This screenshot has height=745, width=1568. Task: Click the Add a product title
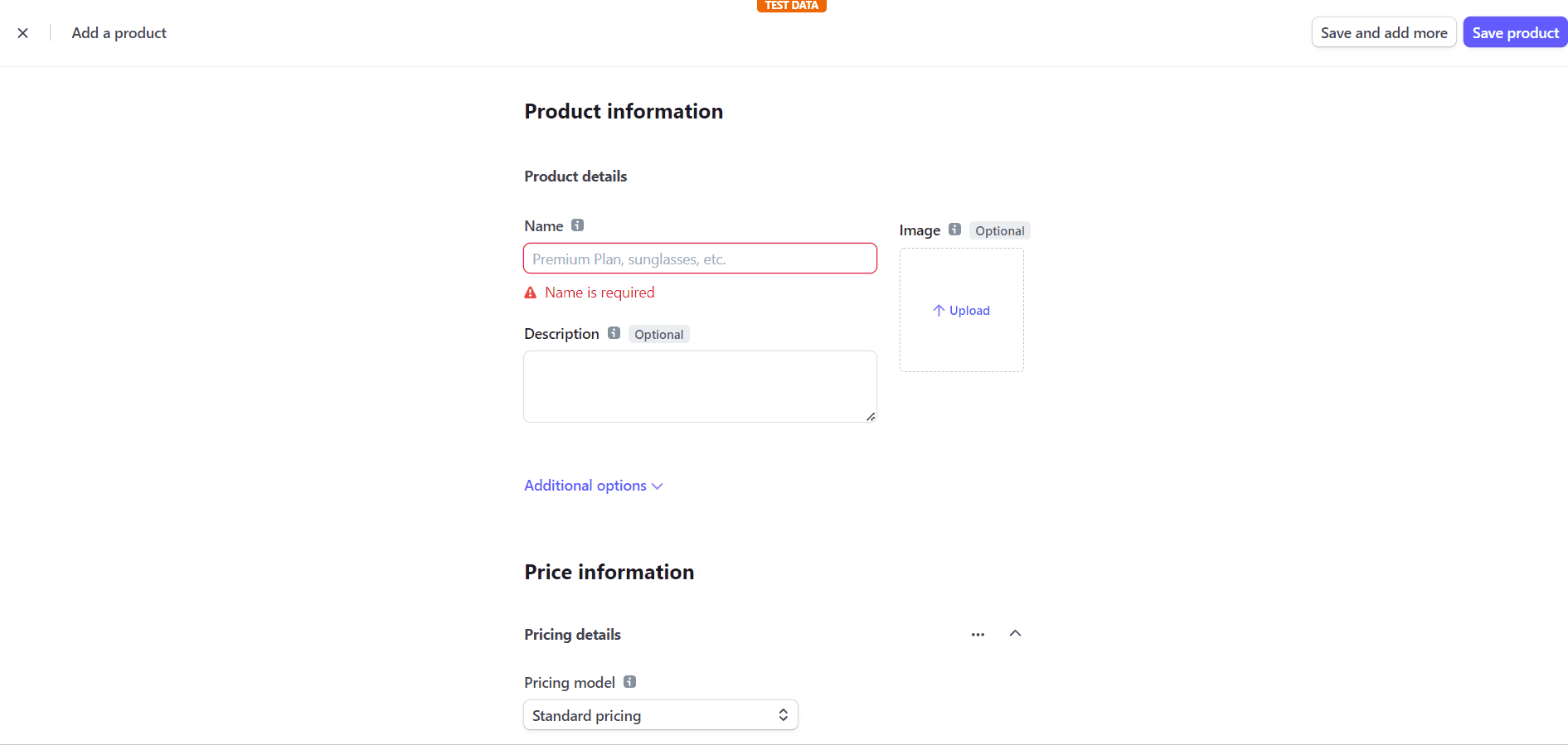tap(119, 33)
